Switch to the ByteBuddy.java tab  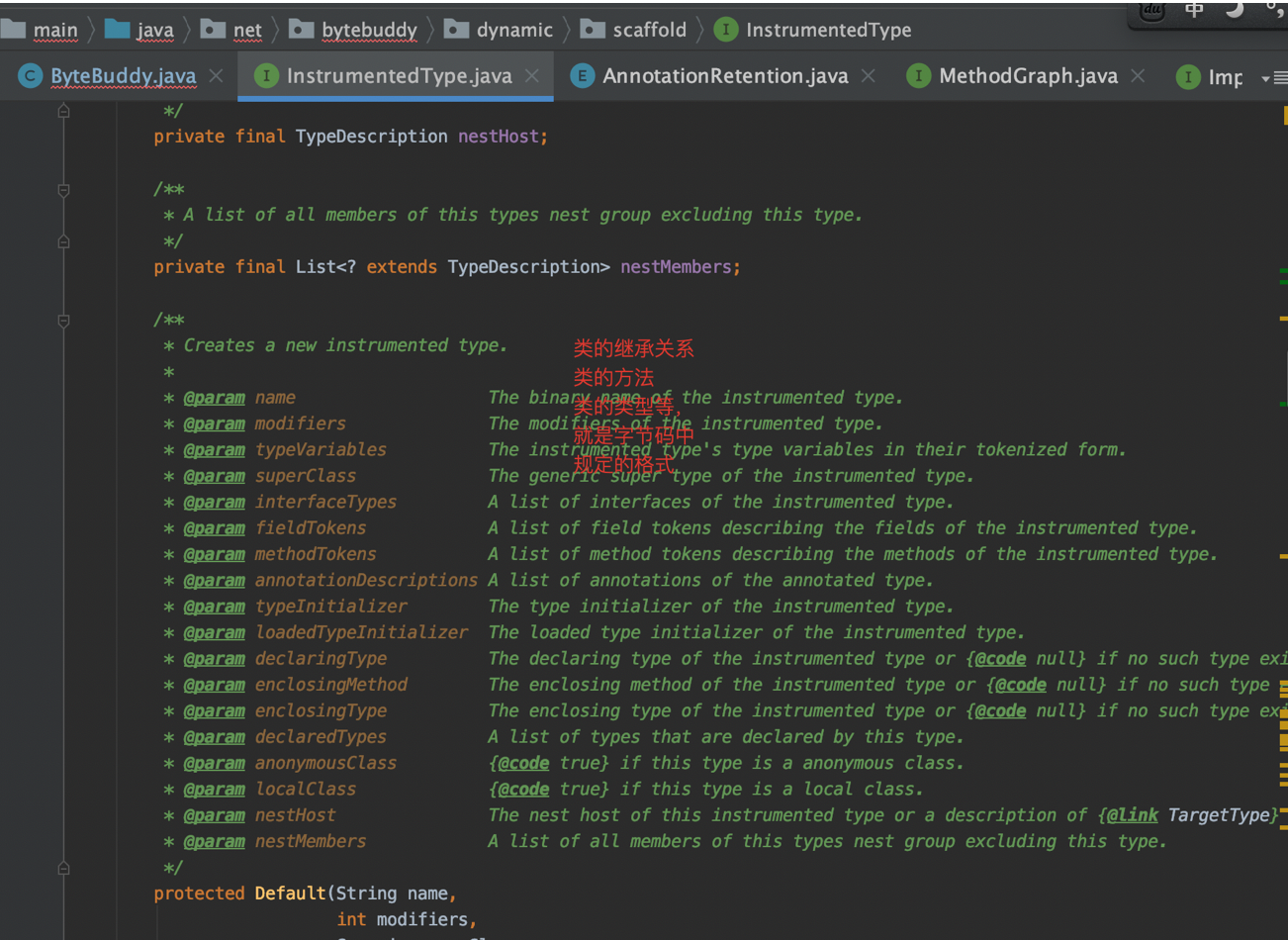tap(123, 76)
